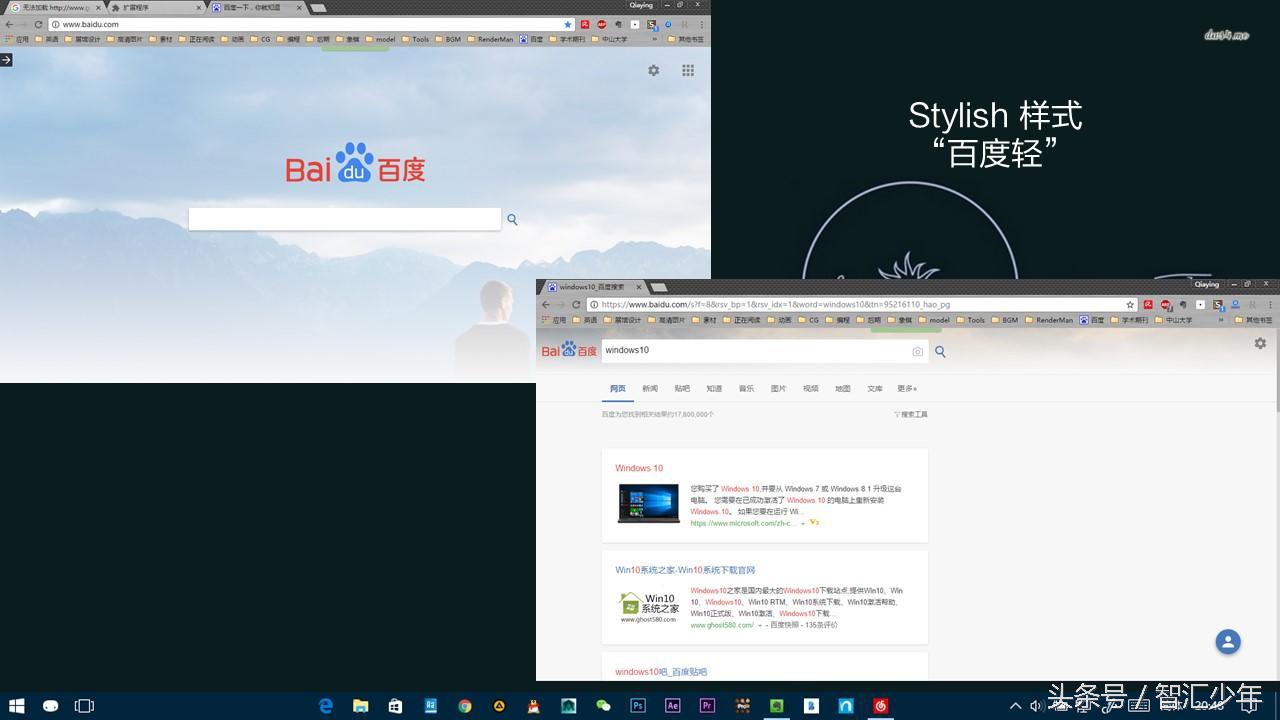The image size is (1280, 720).
Task: Click the Adblock extension icon in the toolbar
Action: pos(1165,304)
